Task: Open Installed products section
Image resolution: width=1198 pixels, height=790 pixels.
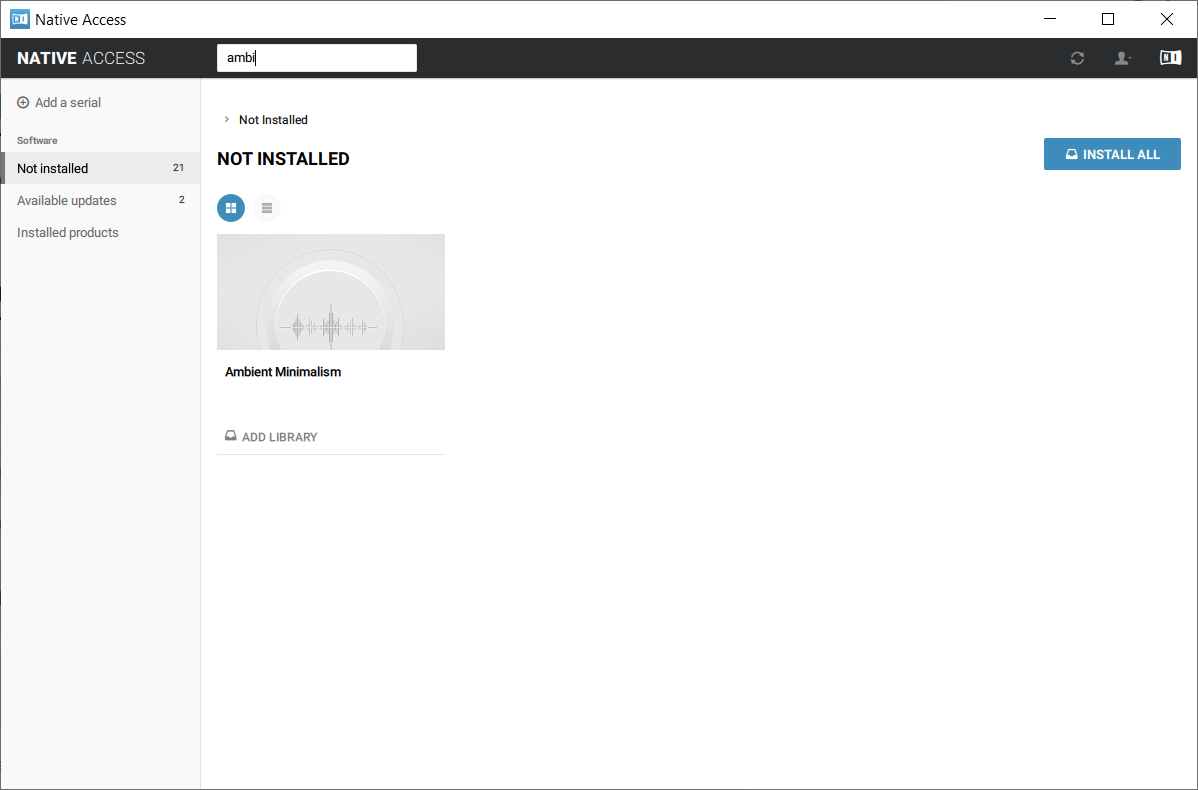Action: pos(100,232)
